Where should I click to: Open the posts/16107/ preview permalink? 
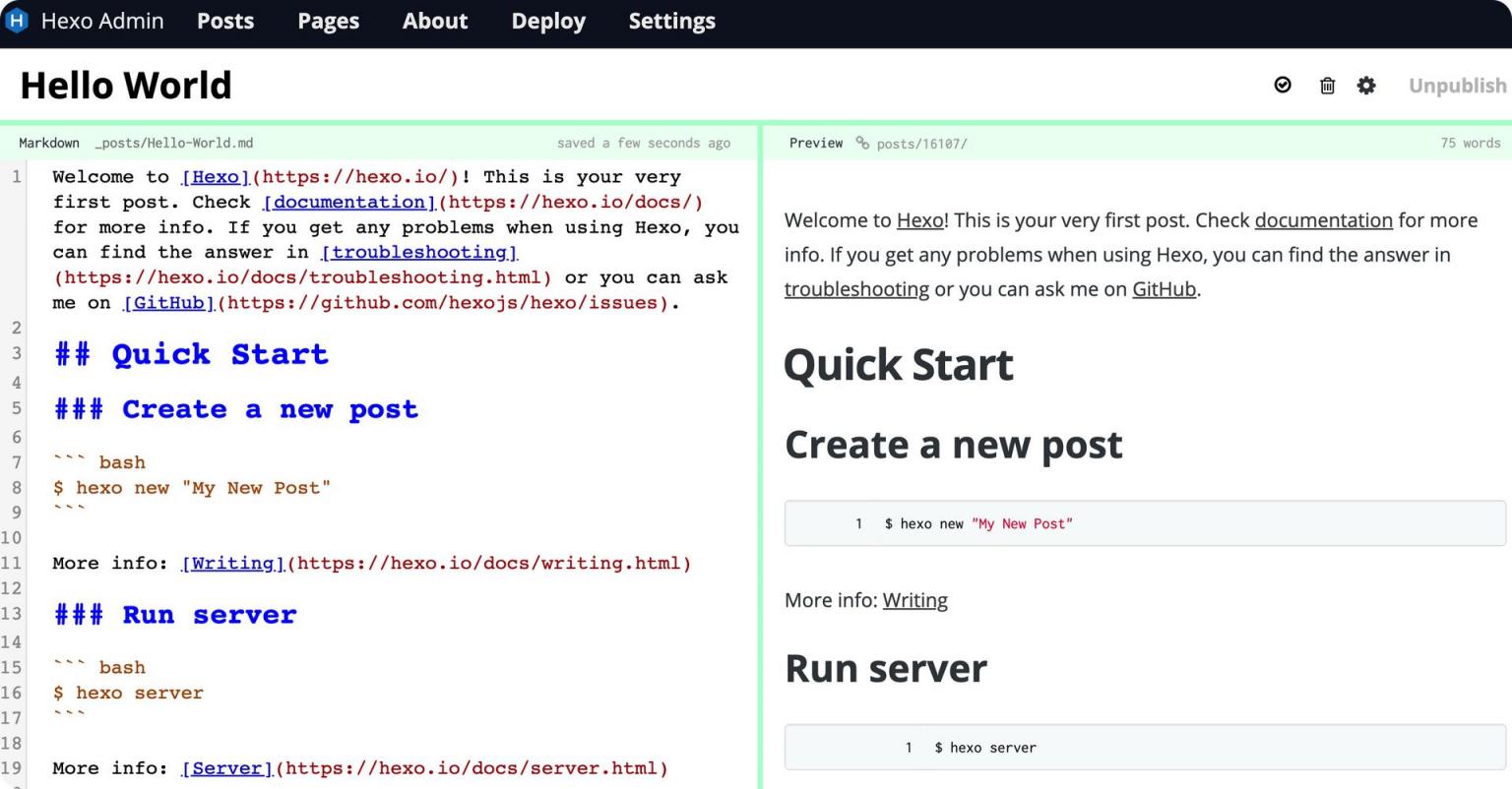coord(921,144)
